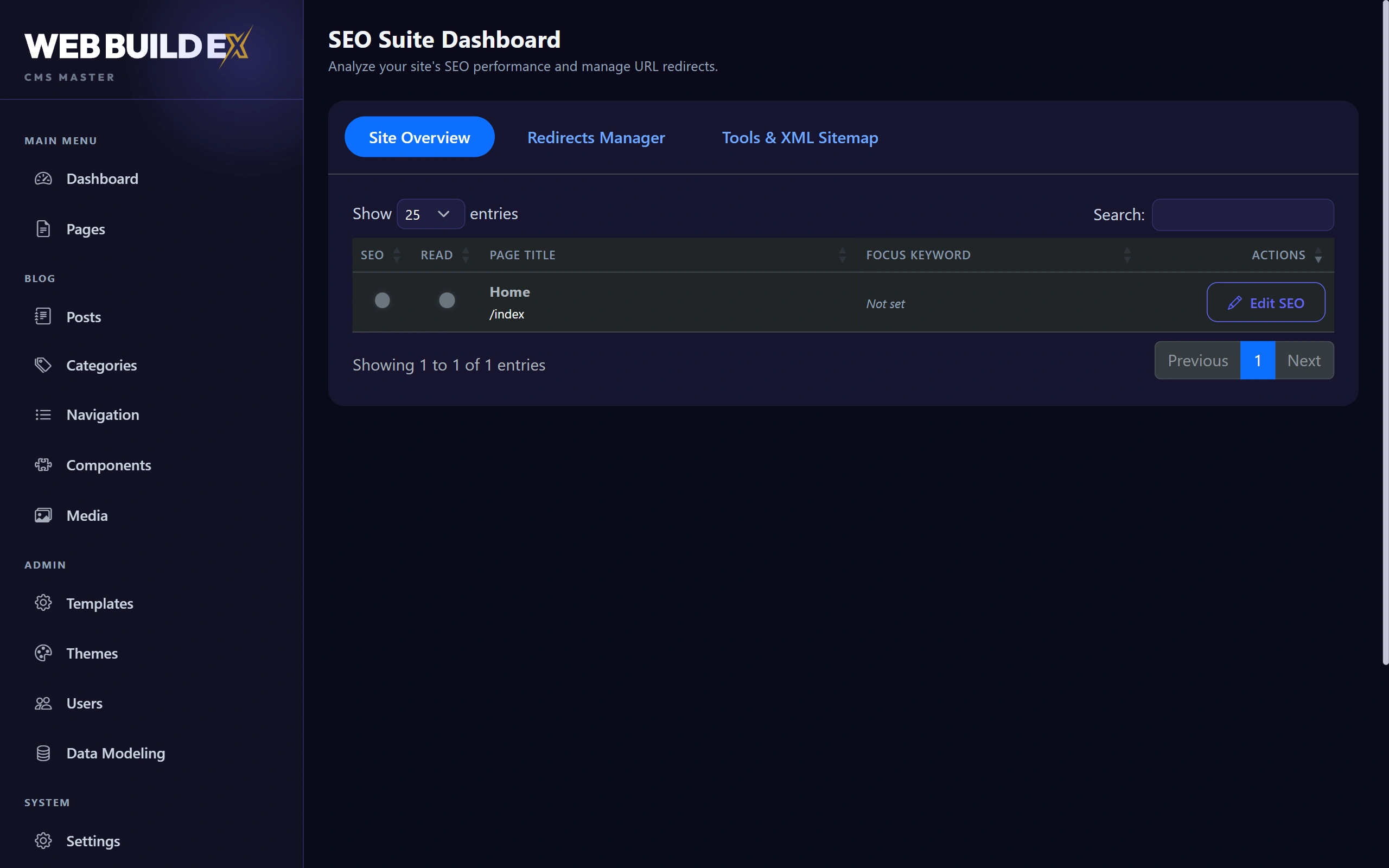Click the Next pagination button
Viewport: 1389px width, 868px height.
[x=1304, y=361]
